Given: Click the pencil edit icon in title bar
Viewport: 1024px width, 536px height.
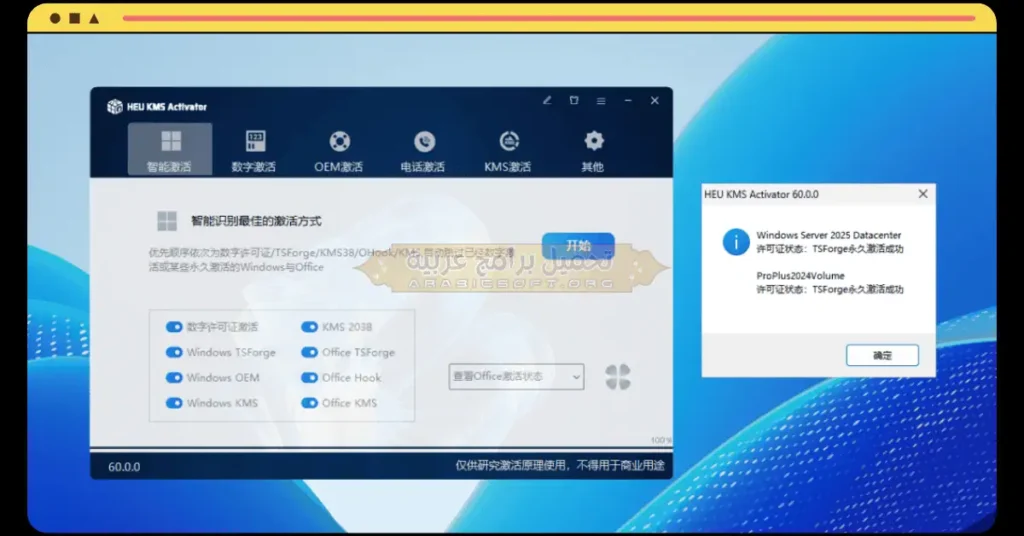Looking at the screenshot, I should coord(547,101).
